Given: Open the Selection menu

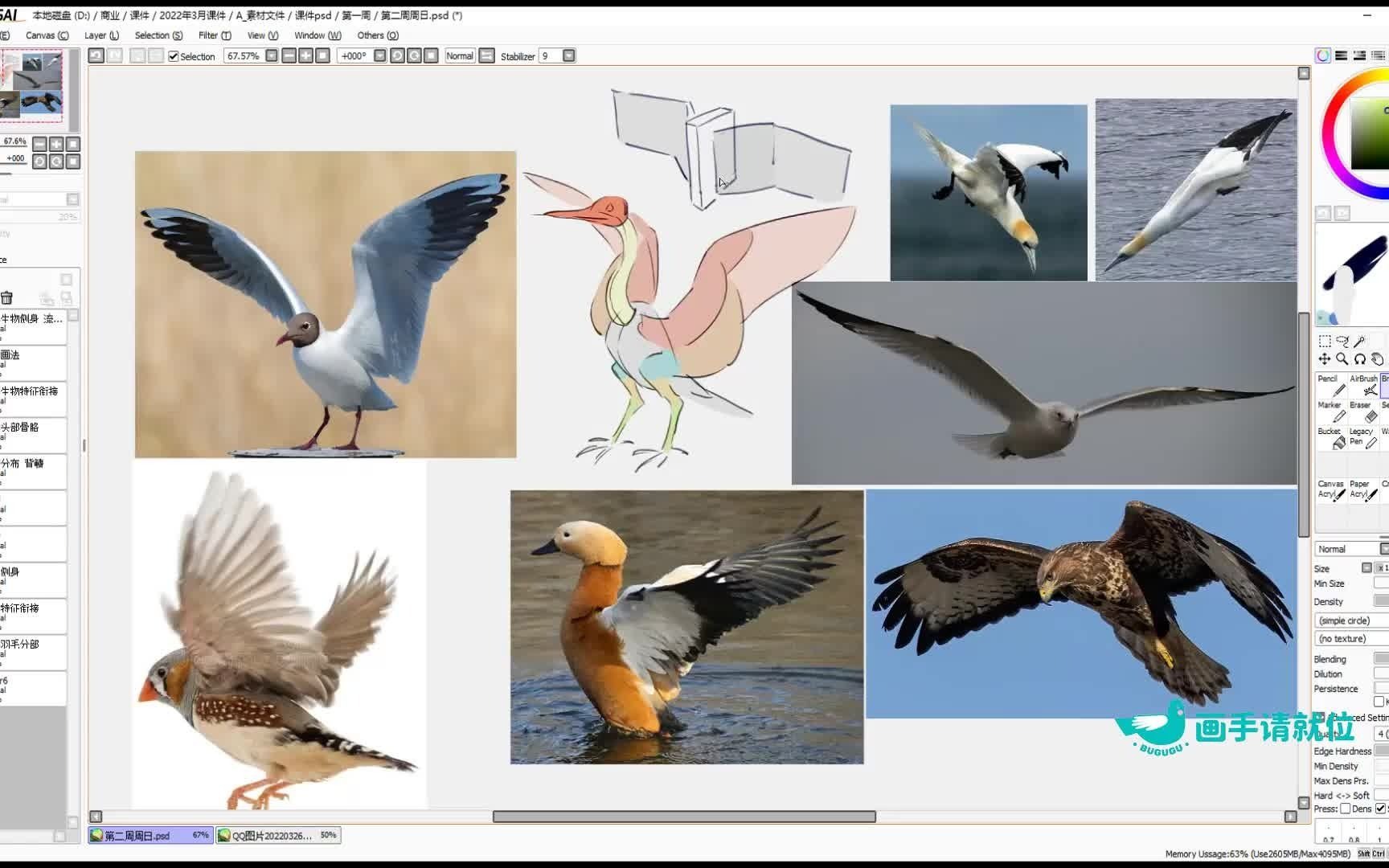Looking at the screenshot, I should [x=158, y=35].
